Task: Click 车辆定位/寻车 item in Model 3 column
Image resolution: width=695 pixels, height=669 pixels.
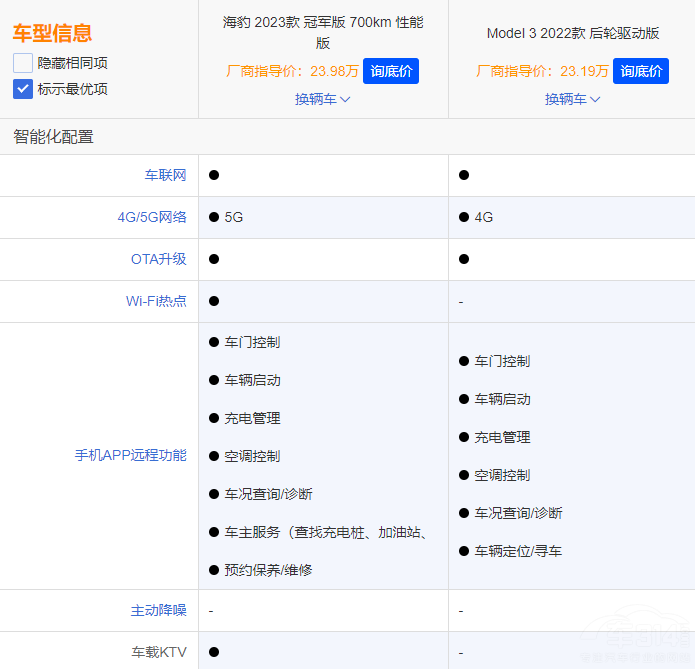Action: pos(518,551)
